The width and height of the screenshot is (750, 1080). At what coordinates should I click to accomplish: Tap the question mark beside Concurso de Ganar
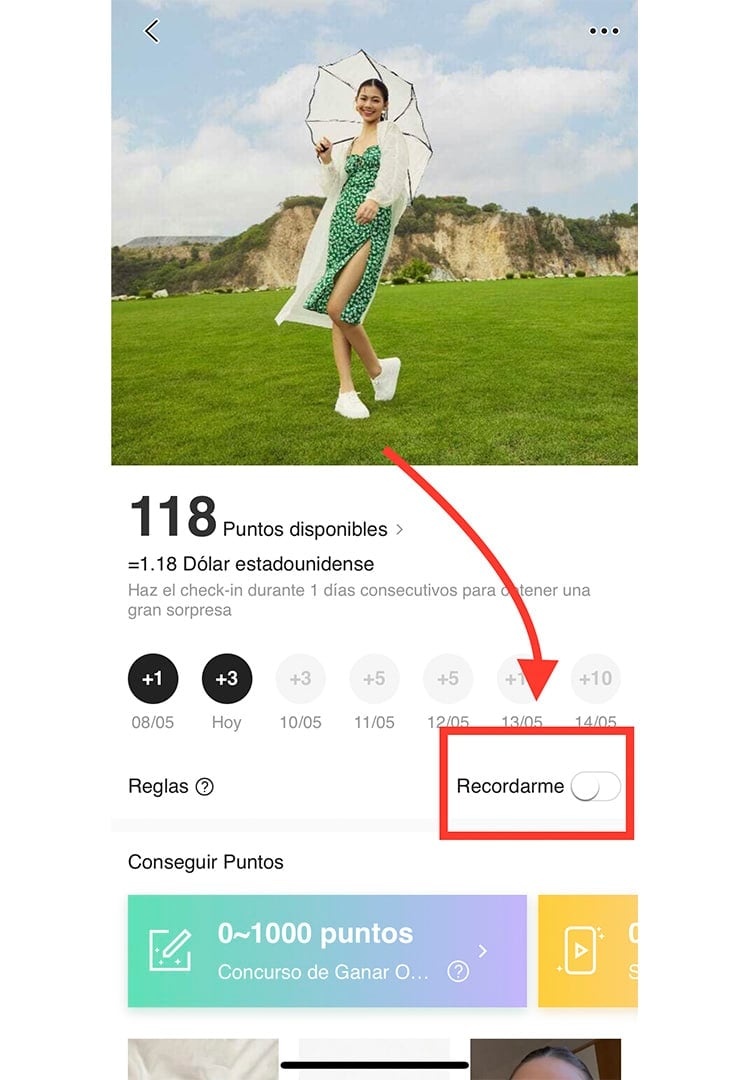tap(458, 972)
